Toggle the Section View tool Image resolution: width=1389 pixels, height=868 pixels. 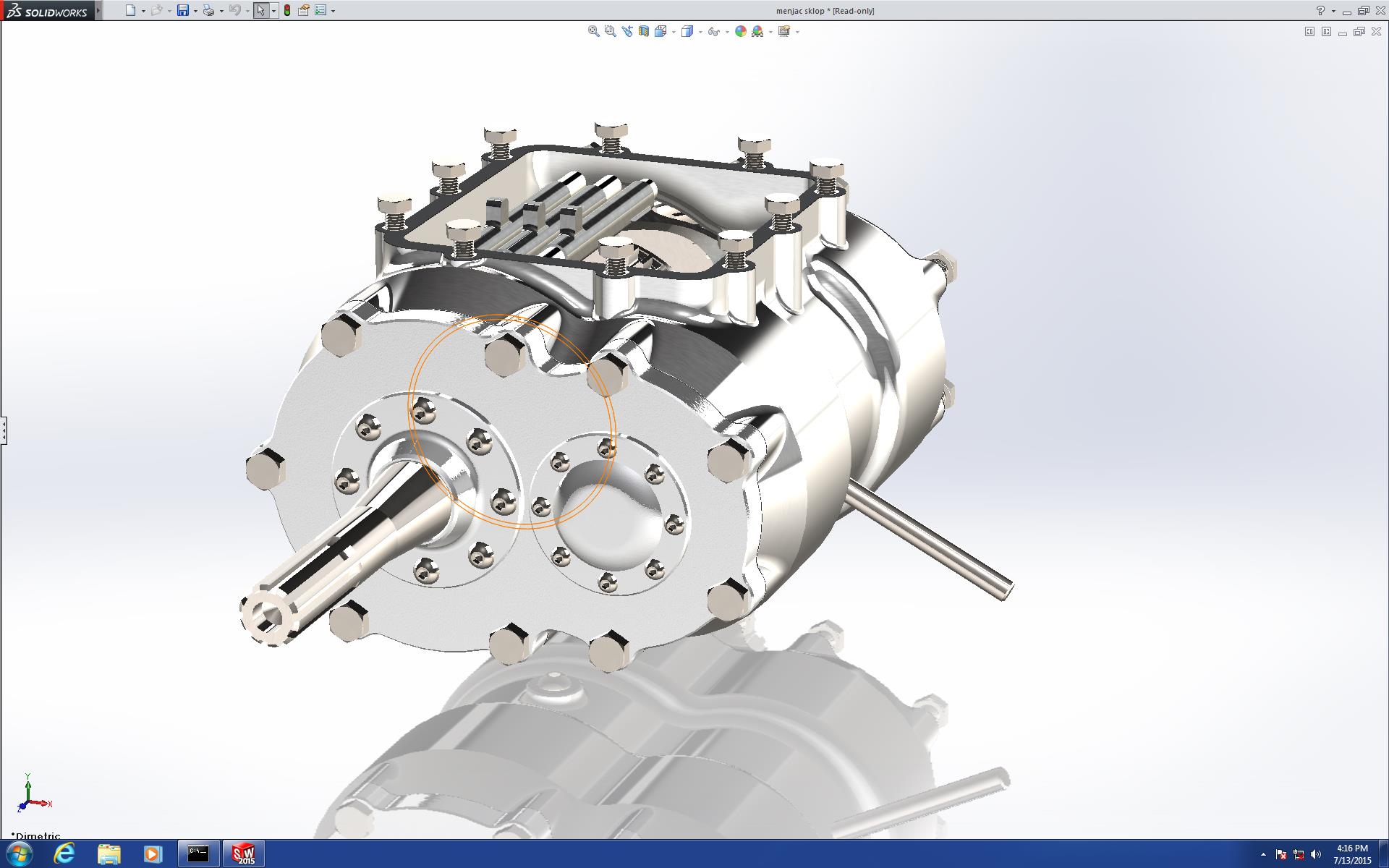[643, 31]
